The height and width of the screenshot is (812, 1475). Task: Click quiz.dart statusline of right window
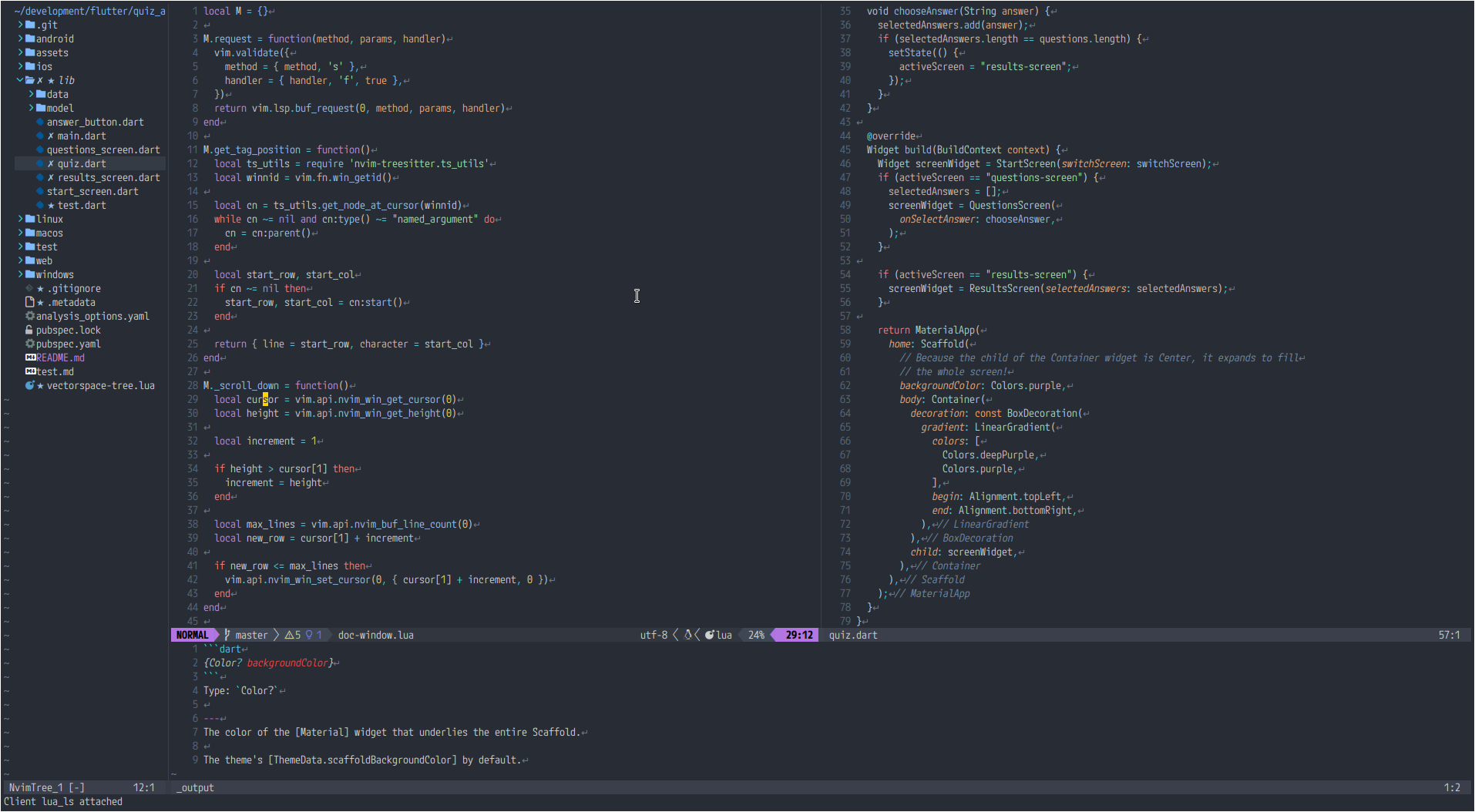pyautogui.click(x=853, y=635)
